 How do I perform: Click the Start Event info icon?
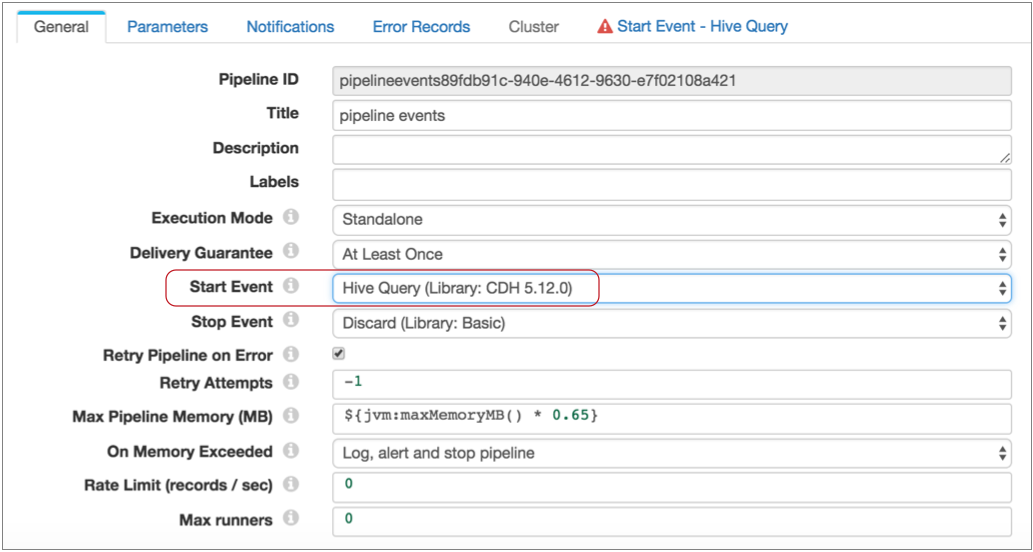tap(291, 287)
